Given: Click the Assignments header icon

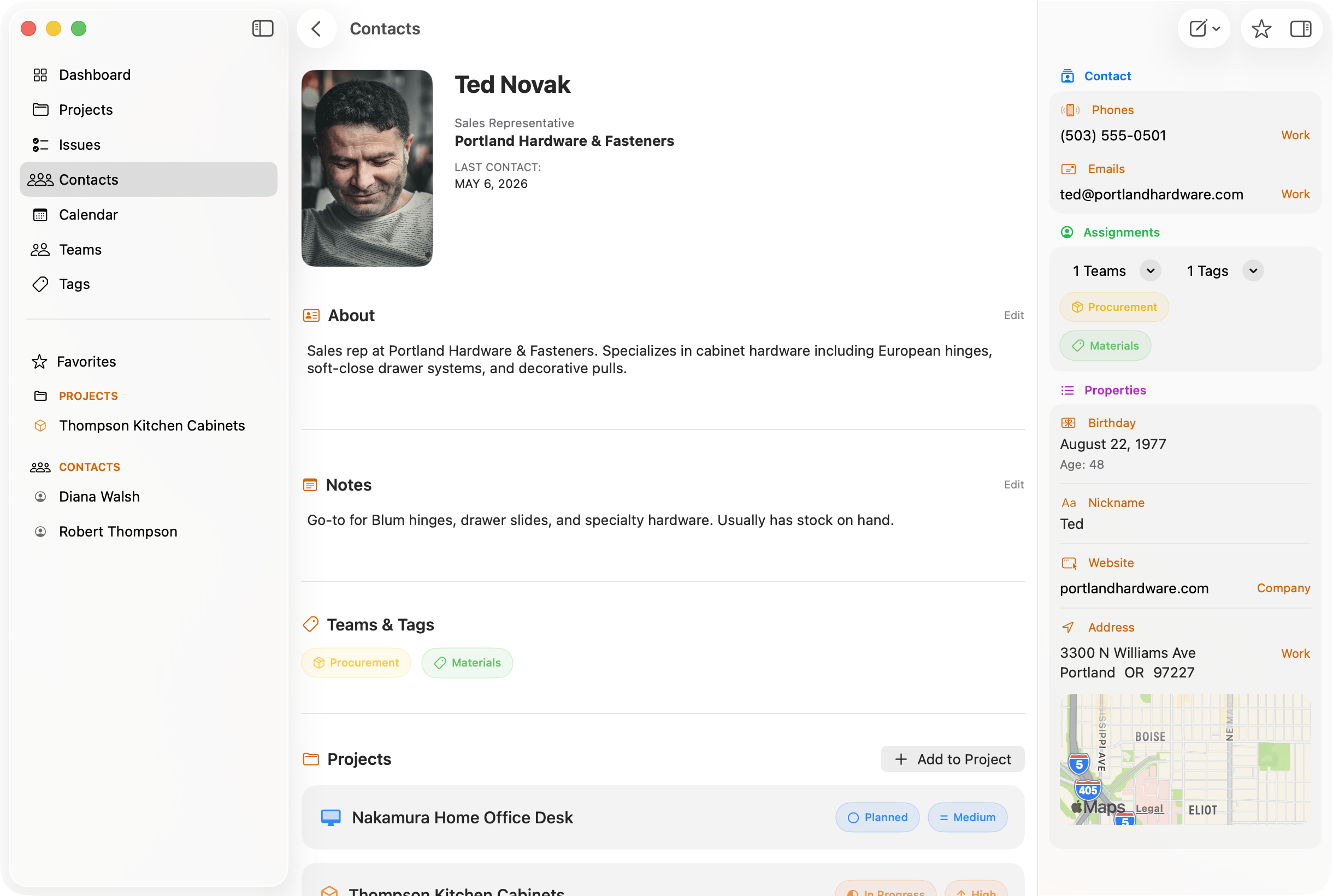Looking at the screenshot, I should pos(1067,232).
